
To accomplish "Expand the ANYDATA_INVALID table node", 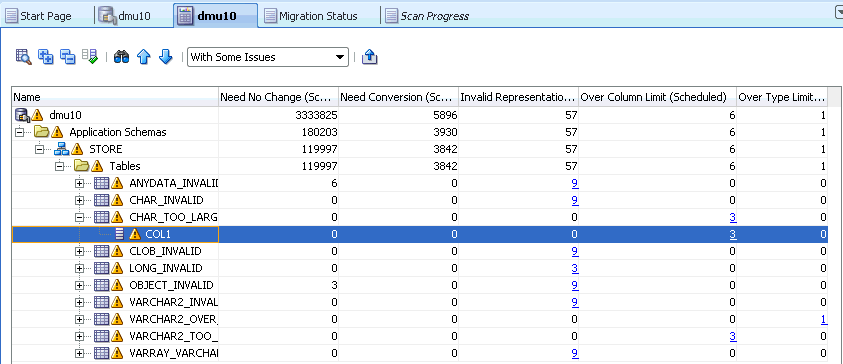I will tap(80, 183).
